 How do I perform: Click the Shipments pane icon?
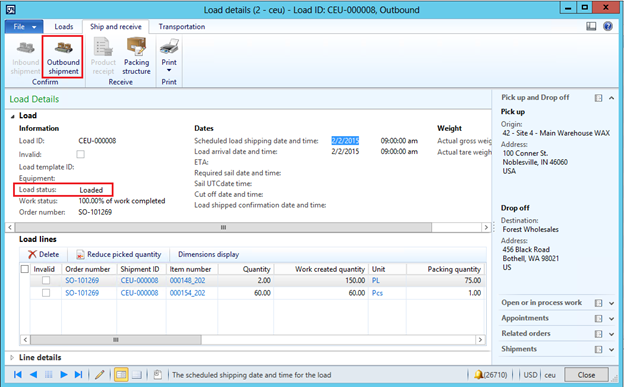coord(598,350)
